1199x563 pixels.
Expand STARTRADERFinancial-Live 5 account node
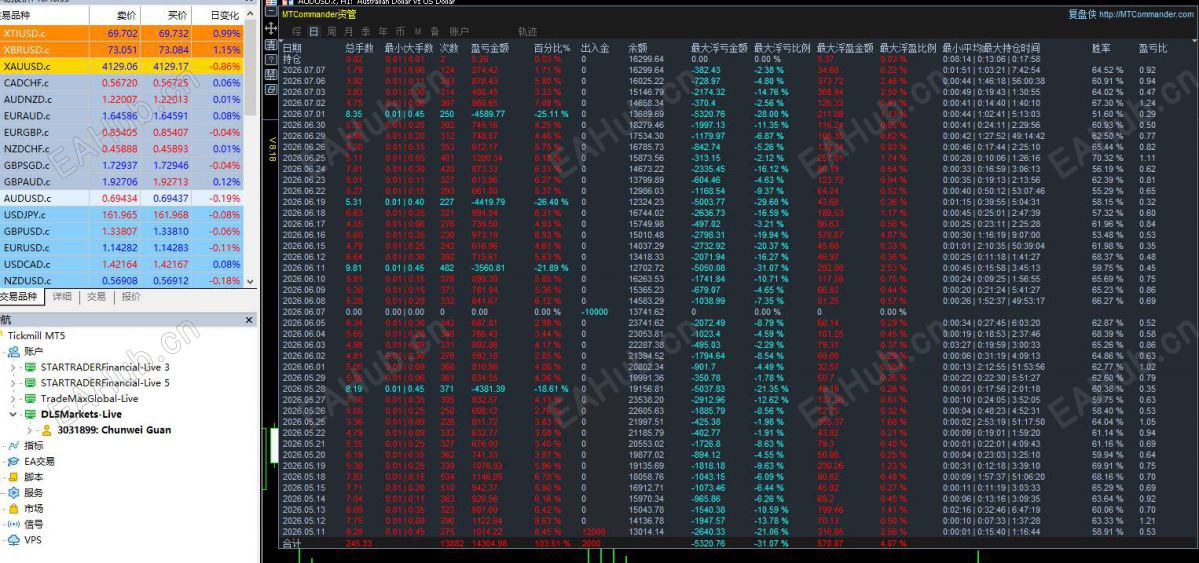coord(13,383)
